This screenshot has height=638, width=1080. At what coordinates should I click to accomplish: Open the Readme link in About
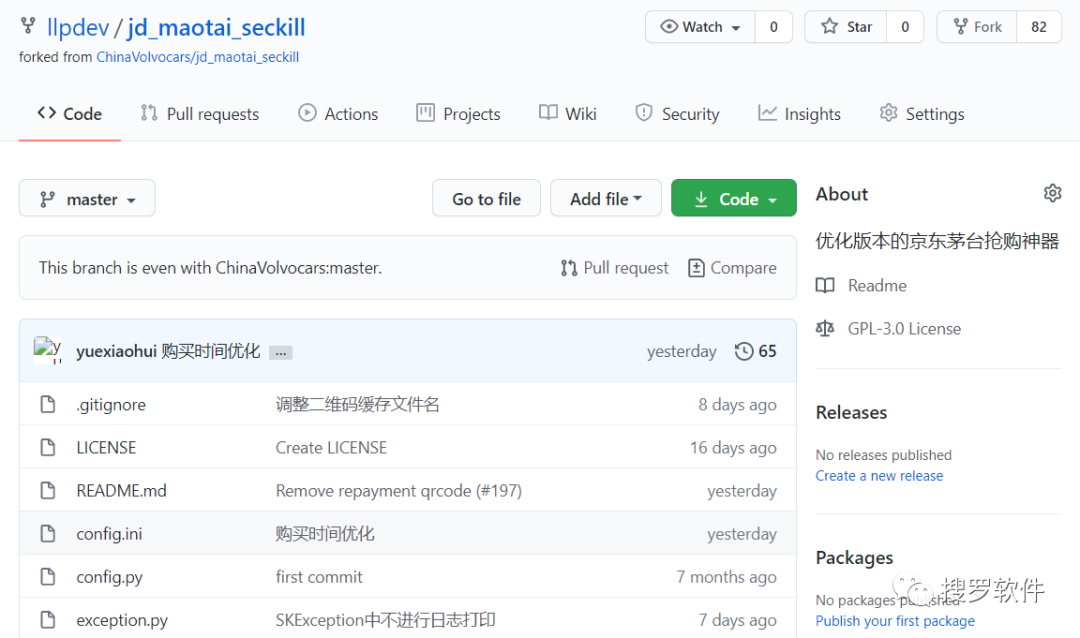point(877,285)
